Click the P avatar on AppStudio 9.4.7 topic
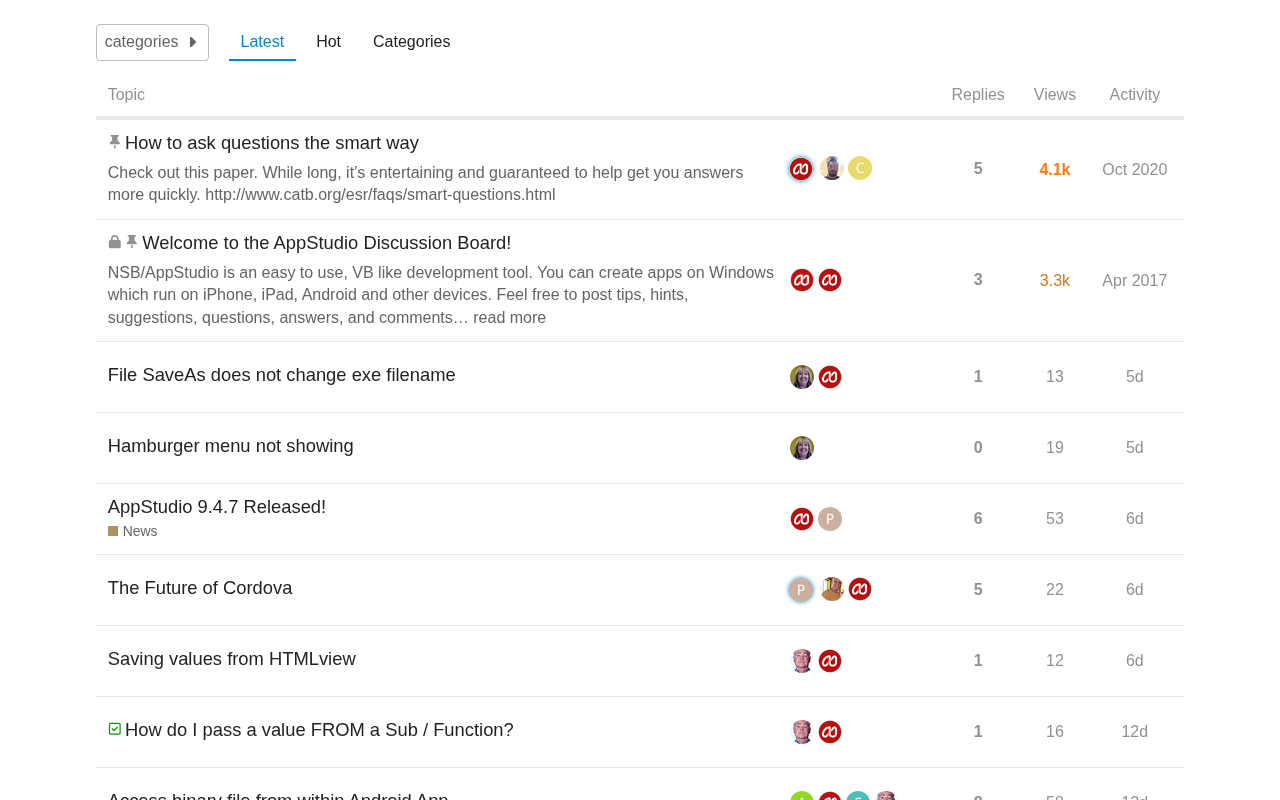1280x800 pixels. pyautogui.click(x=830, y=519)
